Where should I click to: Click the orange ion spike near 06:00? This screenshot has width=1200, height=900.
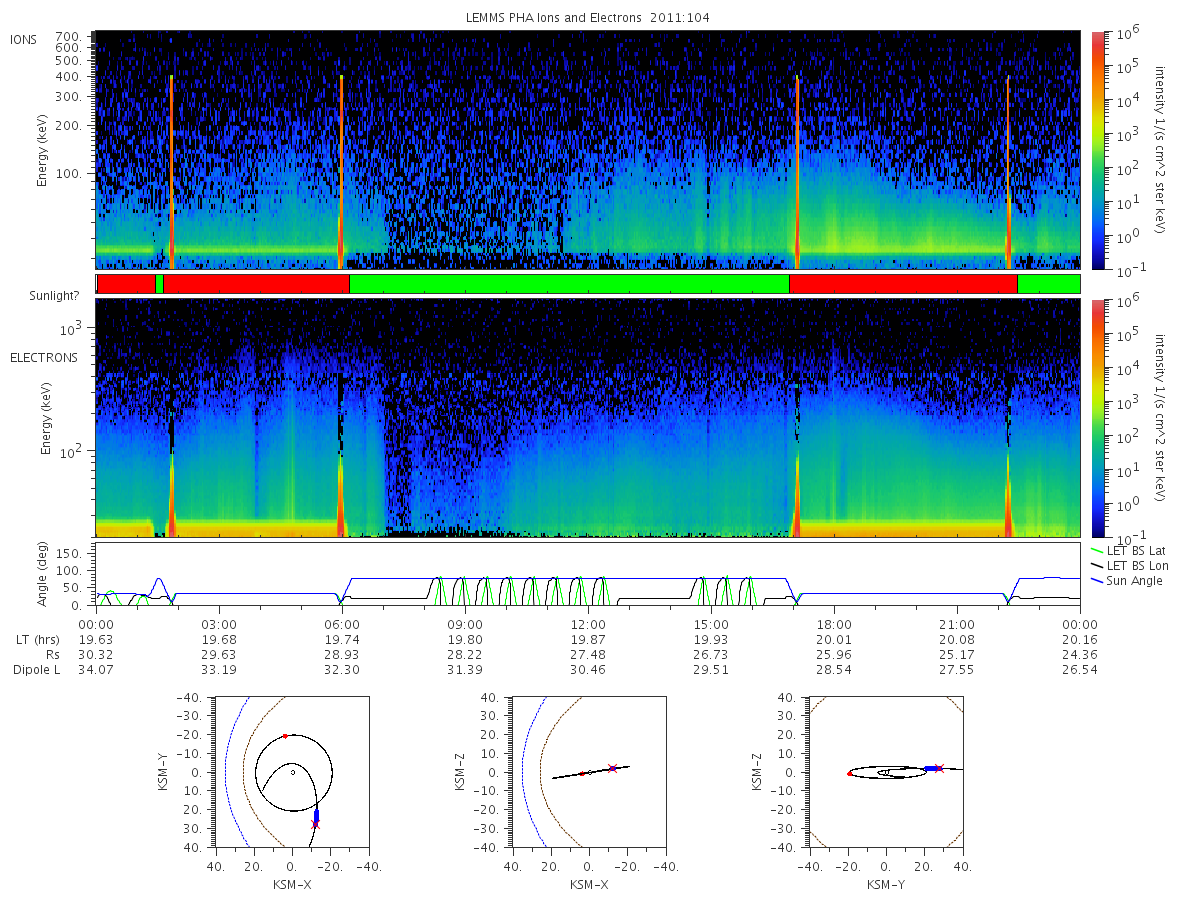341,170
